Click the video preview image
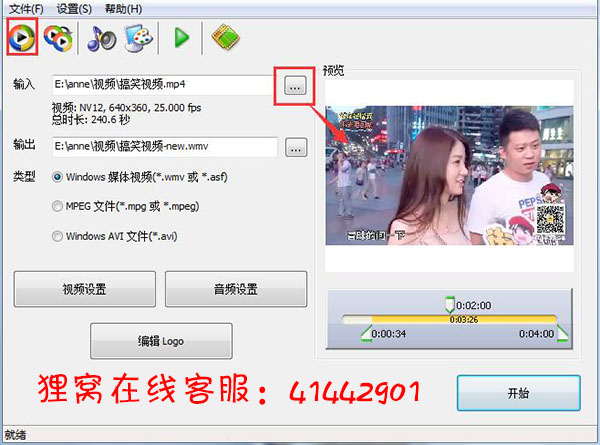The image size is (600, 445). pos(449,176)
